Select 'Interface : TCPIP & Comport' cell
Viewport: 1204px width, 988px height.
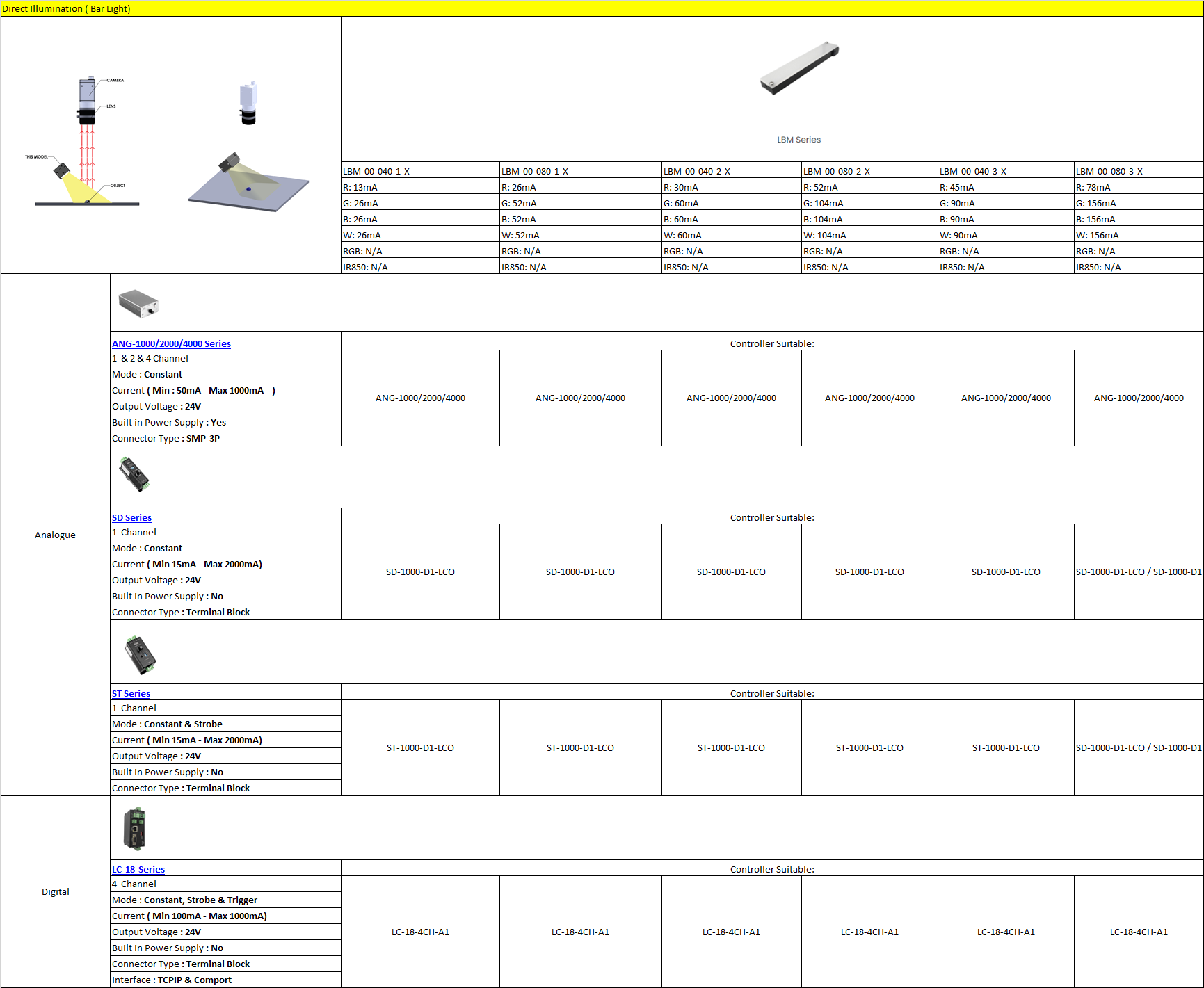[x=225, y=980]
